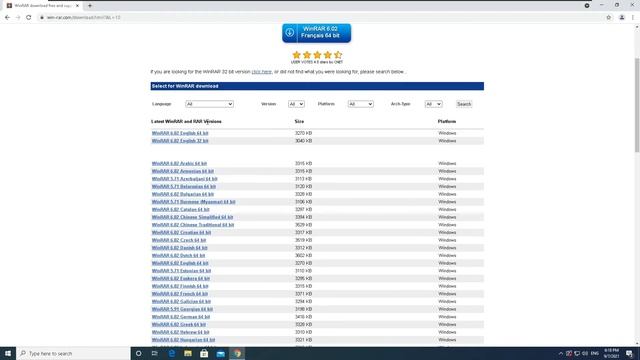This screenshot has height=360, width=640.
Task: Open WinRAR 5.71 Estonian 64 bit link
Action: click(181, 271)
